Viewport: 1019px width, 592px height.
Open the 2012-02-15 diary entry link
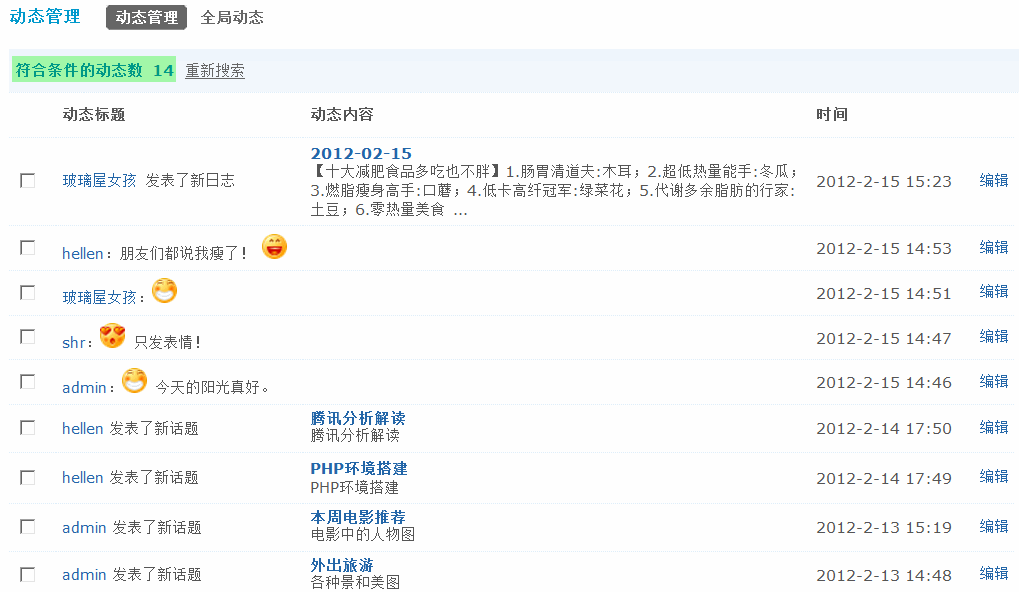click(x=361, y=153)
